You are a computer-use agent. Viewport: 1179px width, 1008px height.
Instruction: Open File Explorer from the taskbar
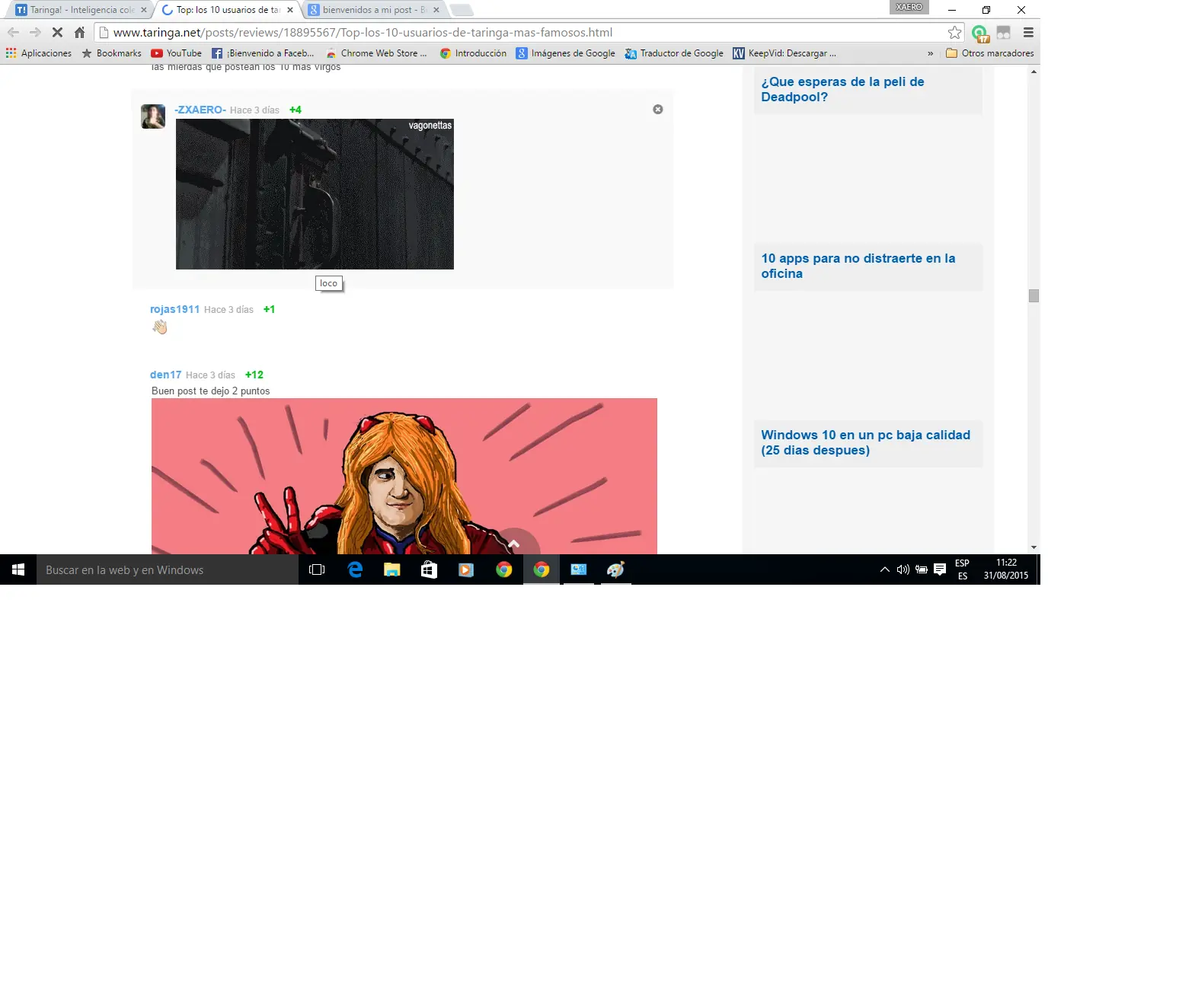pyautogui.click(x=392, y=569)
